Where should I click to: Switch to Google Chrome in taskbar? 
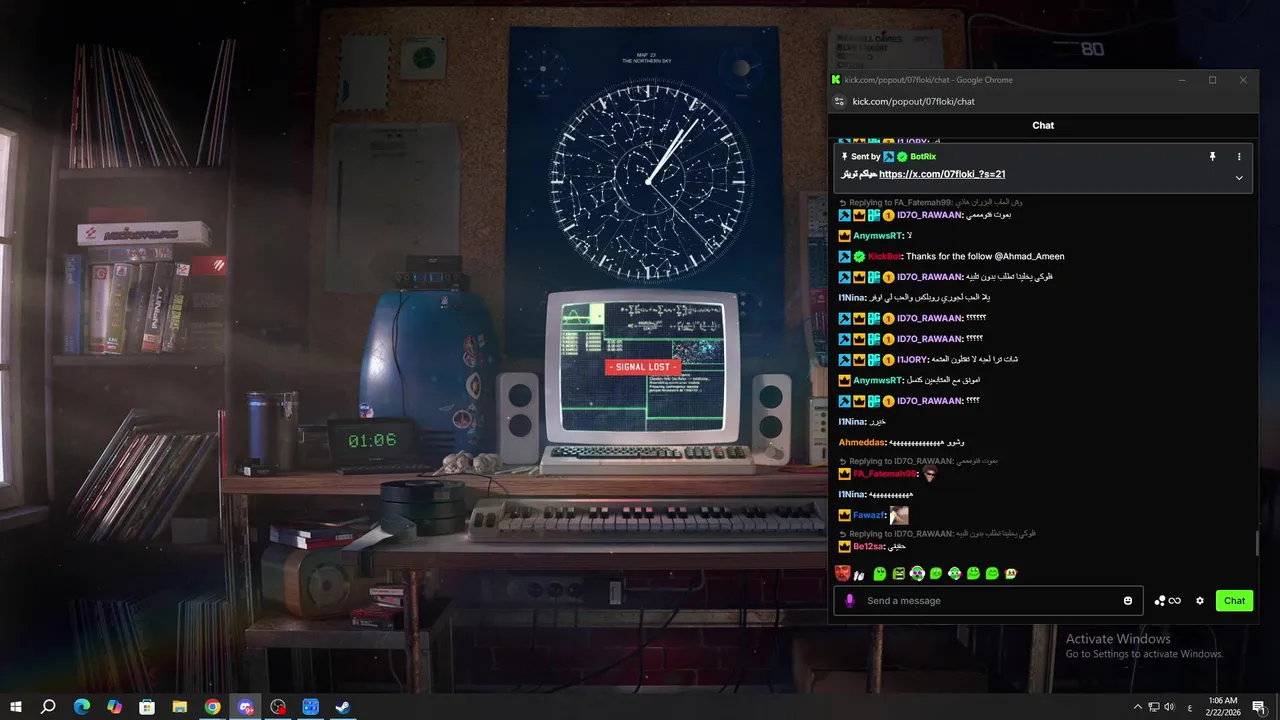pos(212,707)
